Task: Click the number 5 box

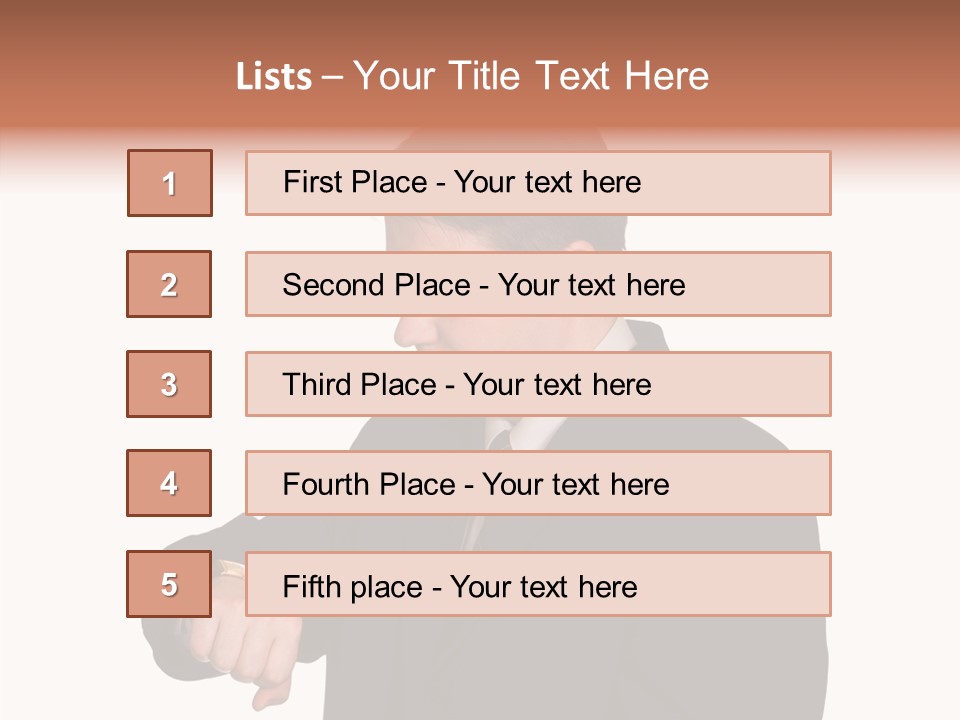Action: tap(169, 584)
